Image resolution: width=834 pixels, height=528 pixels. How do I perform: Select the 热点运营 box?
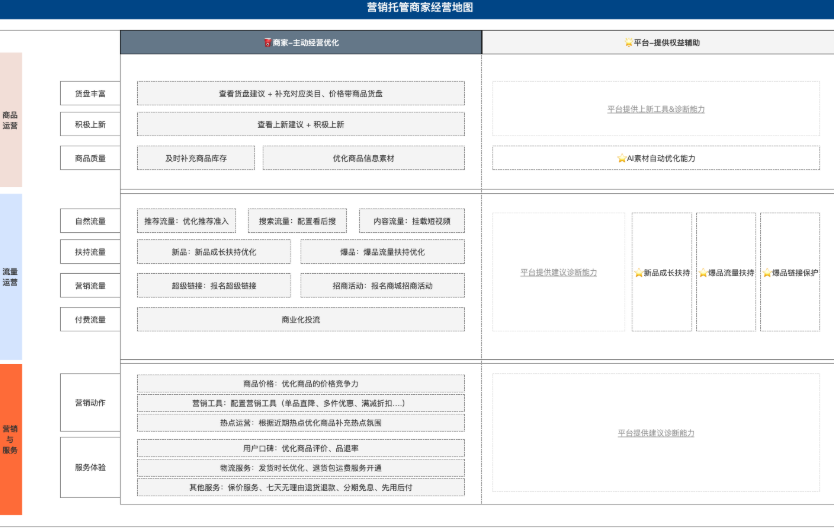click(301, 423)
